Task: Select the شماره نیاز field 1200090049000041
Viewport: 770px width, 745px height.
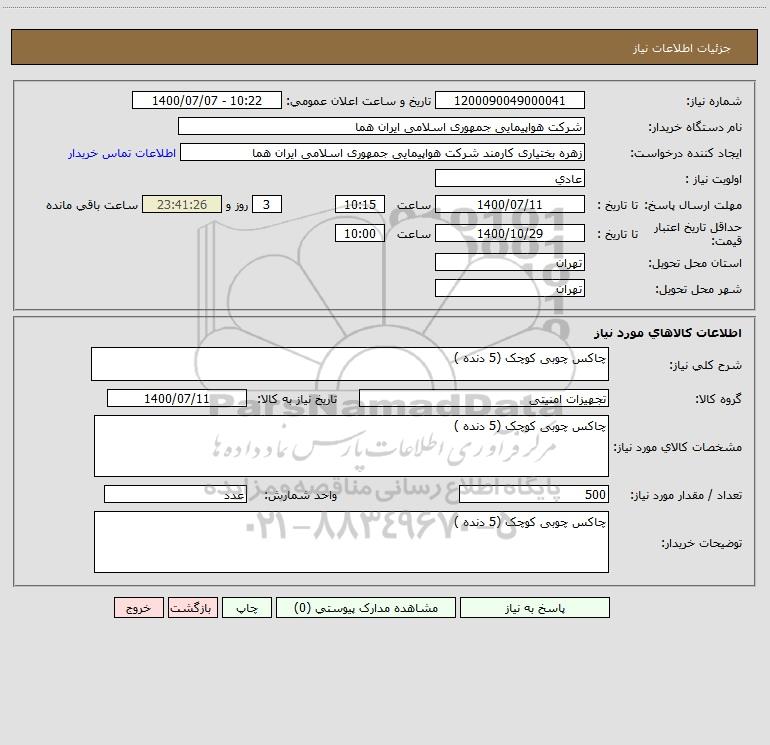Action: (510, 100)
